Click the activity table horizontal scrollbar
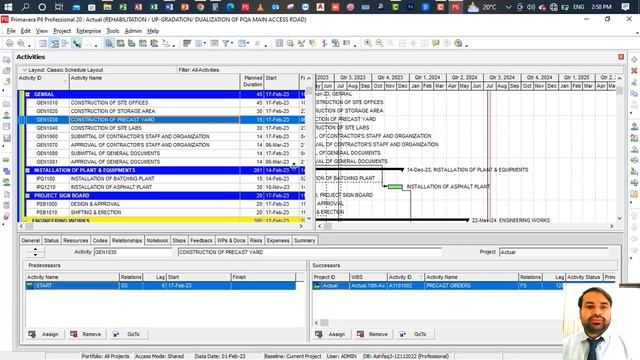The height and width of the screenshot is (360, 640). tap(161, 226)
